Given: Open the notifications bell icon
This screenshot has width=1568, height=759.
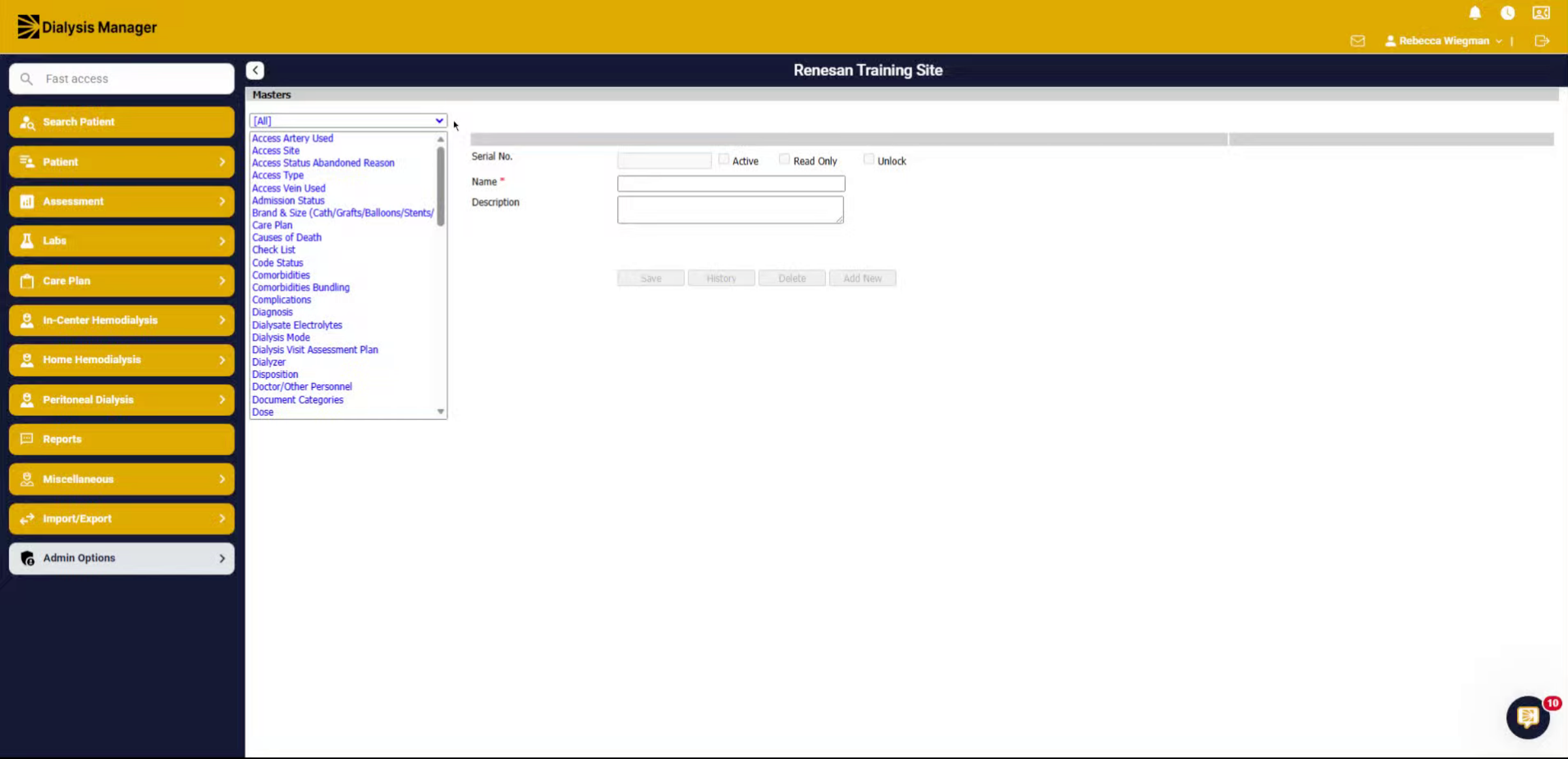Looking at the screenshot, I should coord(1475,13).
